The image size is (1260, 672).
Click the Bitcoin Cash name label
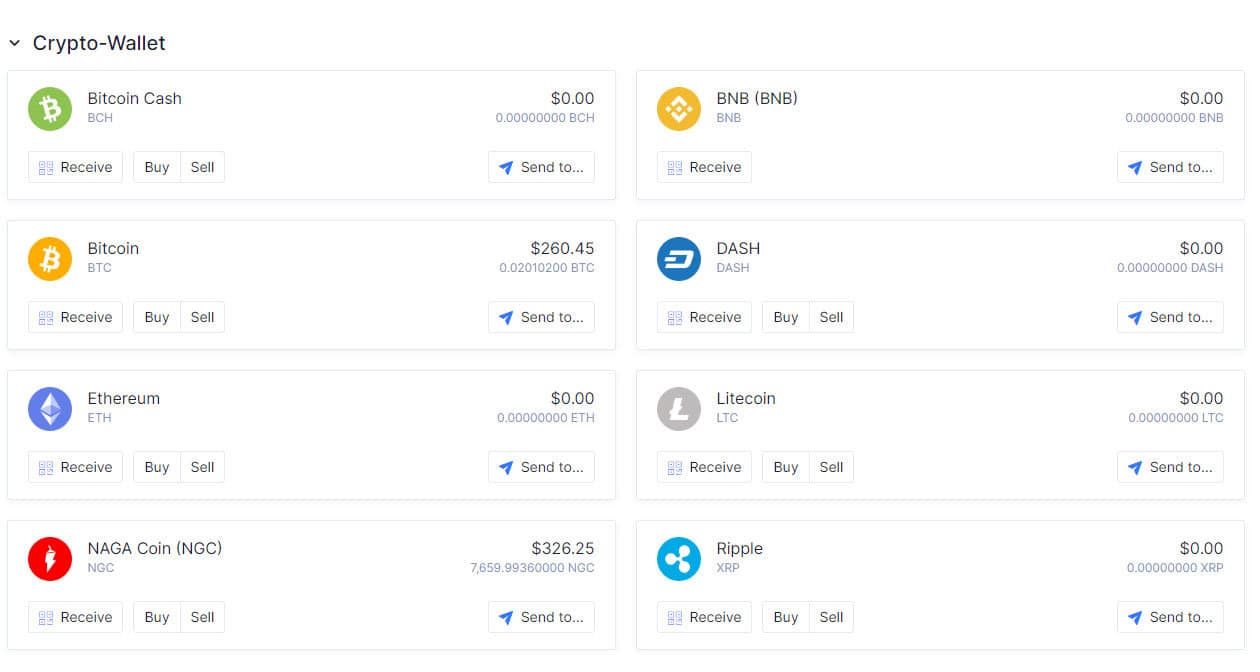(134, 98)
